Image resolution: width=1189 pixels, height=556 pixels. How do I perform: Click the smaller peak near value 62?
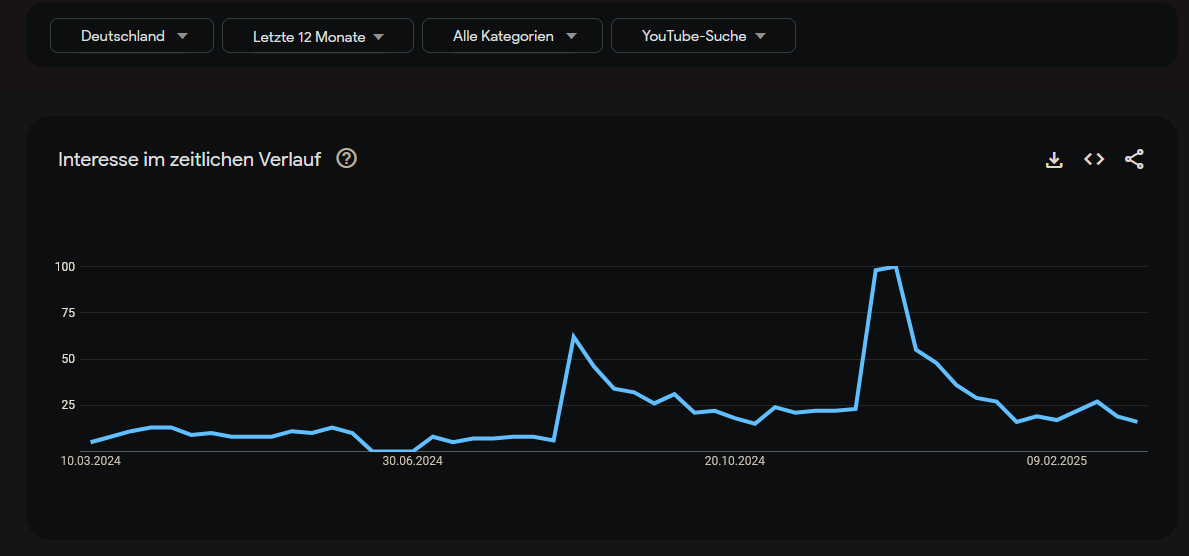tap(574, 336)
